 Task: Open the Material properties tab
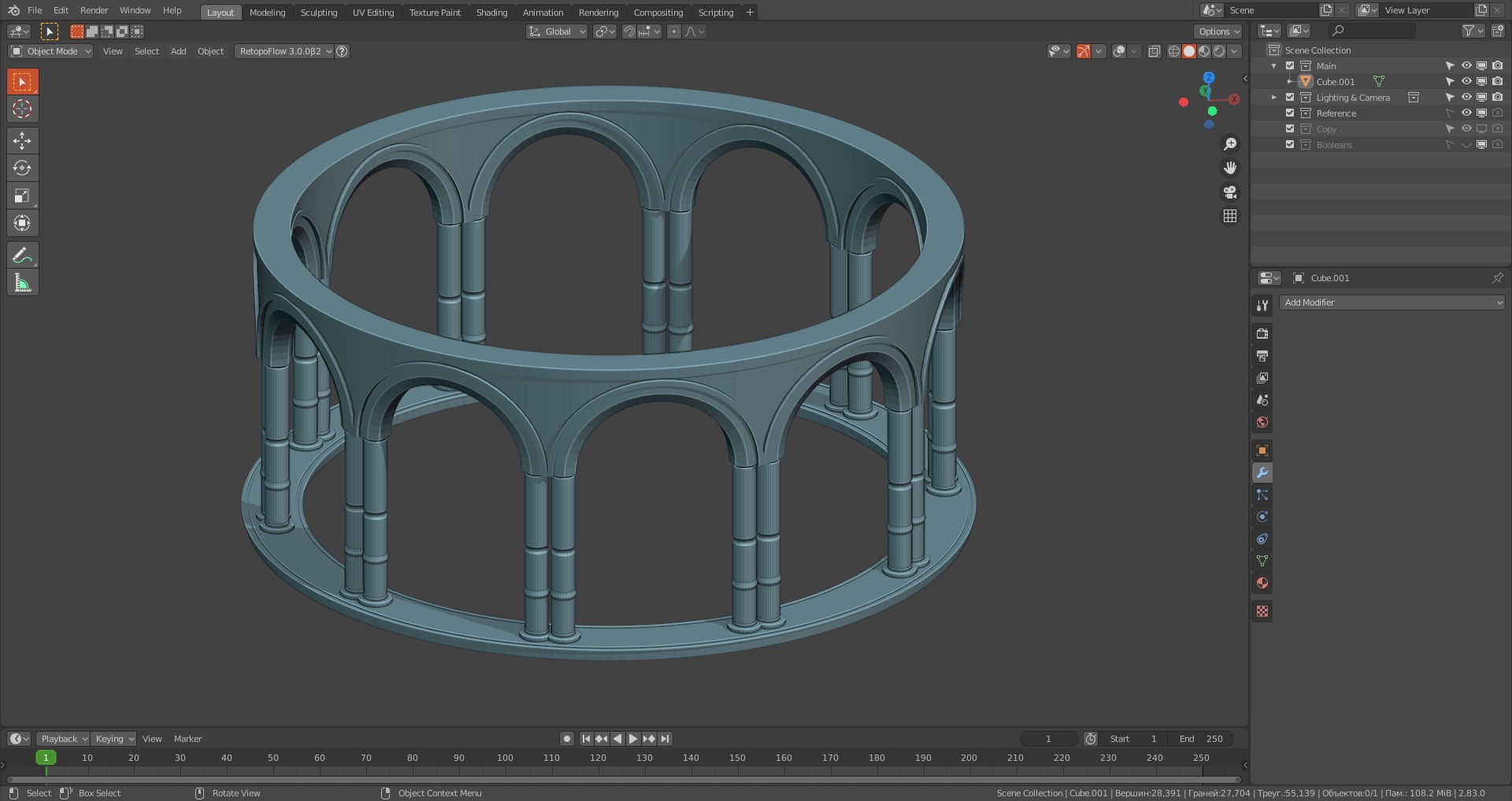coord(1262,584)
